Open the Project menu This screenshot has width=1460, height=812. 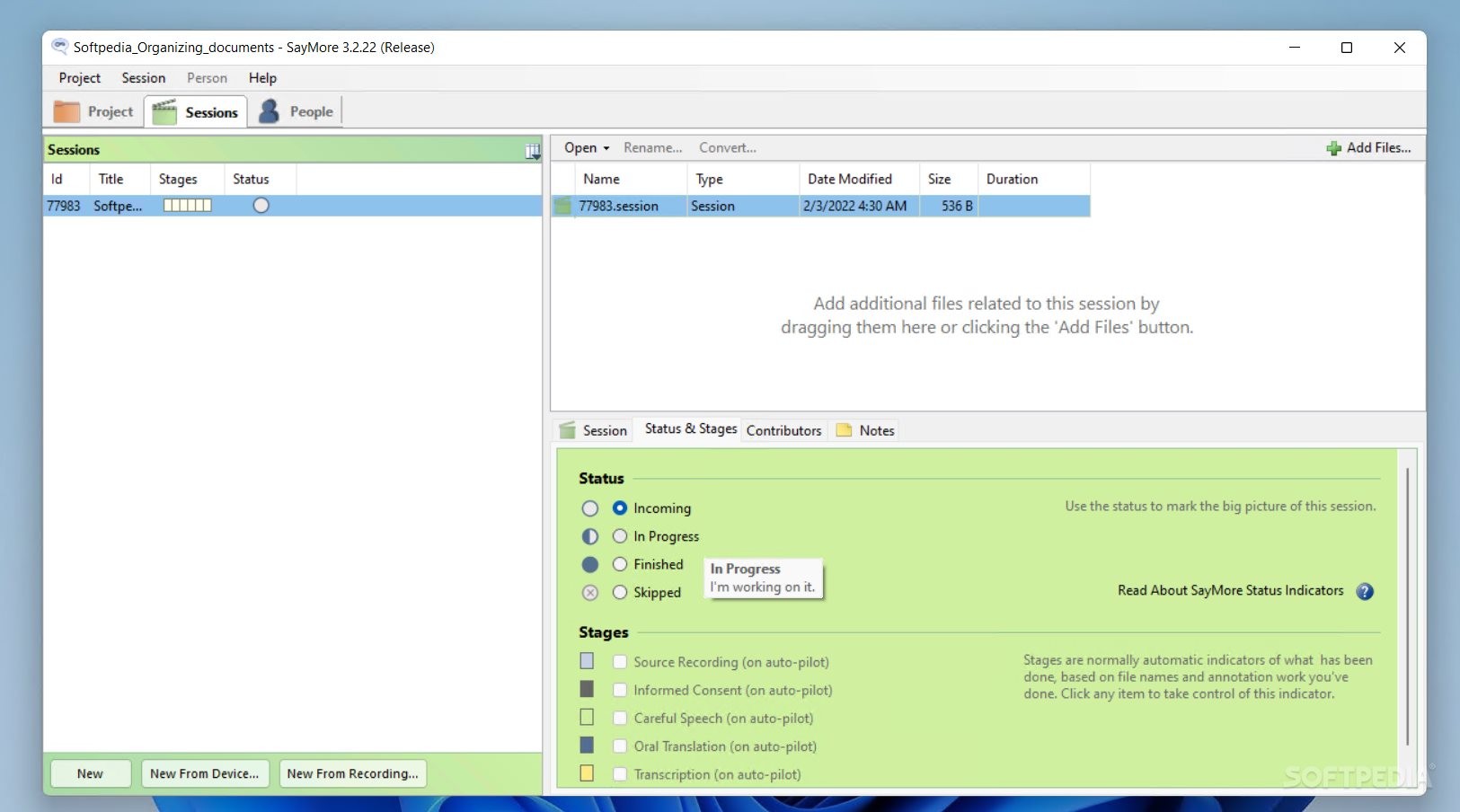80,78
